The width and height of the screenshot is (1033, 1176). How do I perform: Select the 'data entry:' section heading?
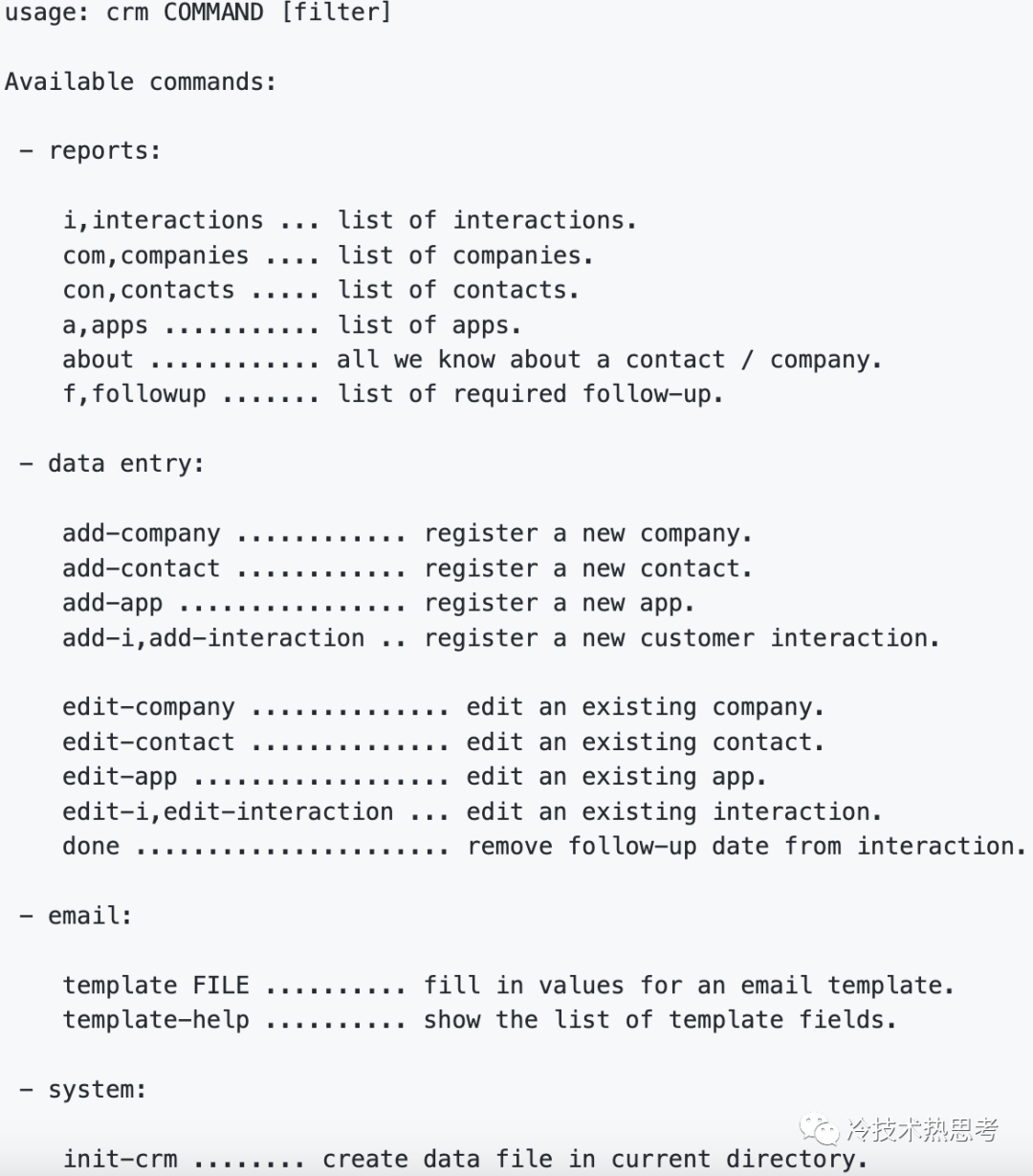click(125, 464)
